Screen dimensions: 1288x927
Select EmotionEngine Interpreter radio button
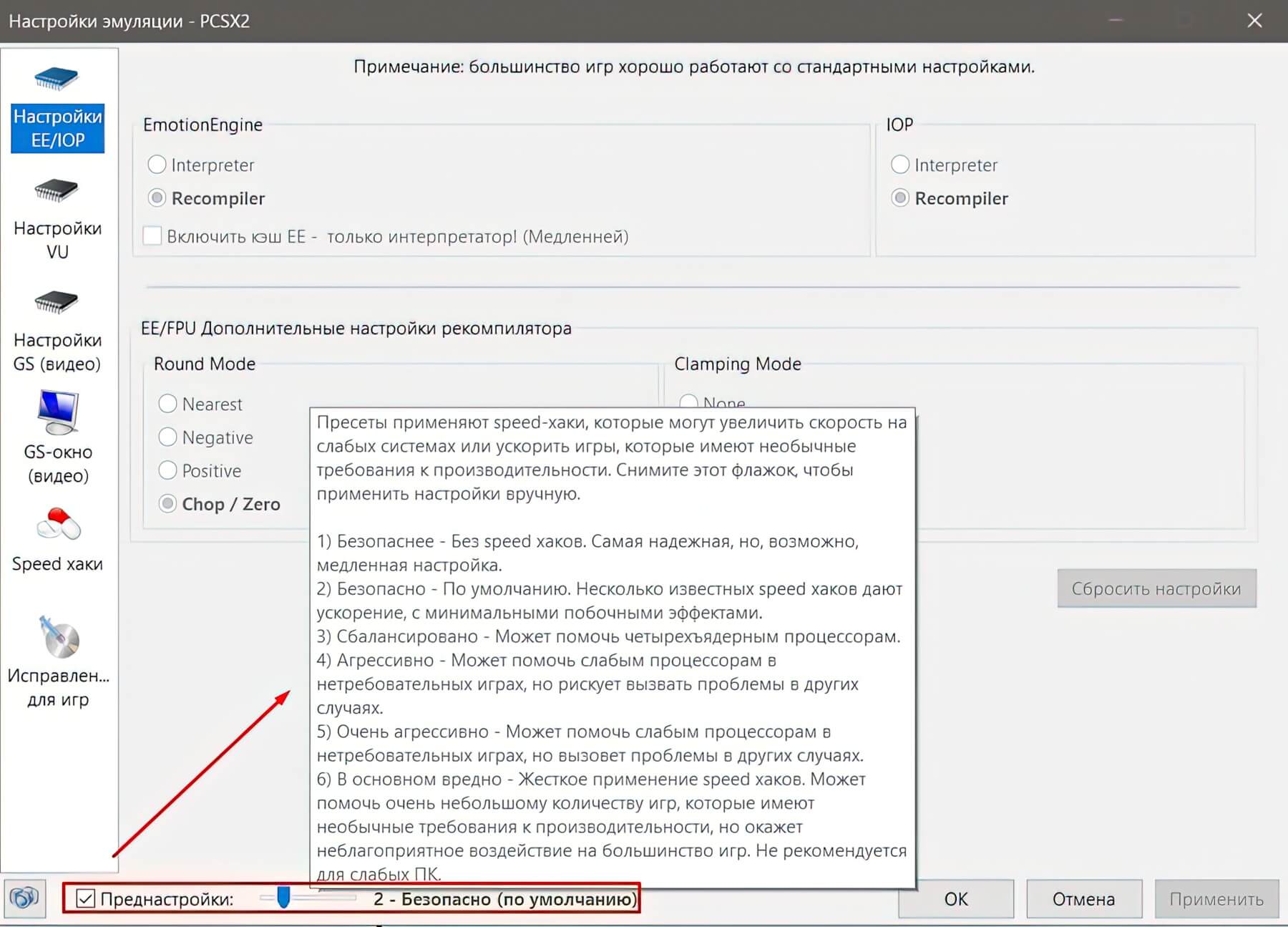(157, 165)
